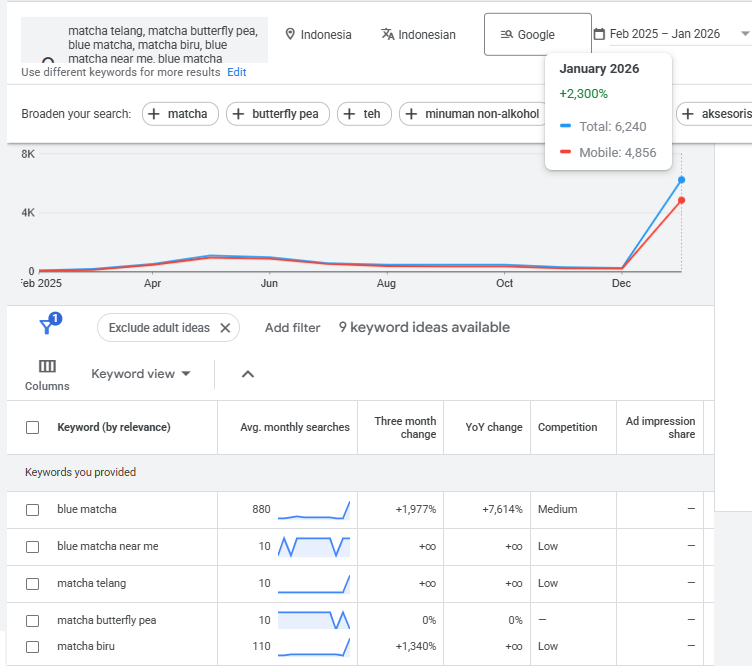The image size is (752, 672).
Task: Click the blue Total data point on chart
Action: [x=681, y=180]
